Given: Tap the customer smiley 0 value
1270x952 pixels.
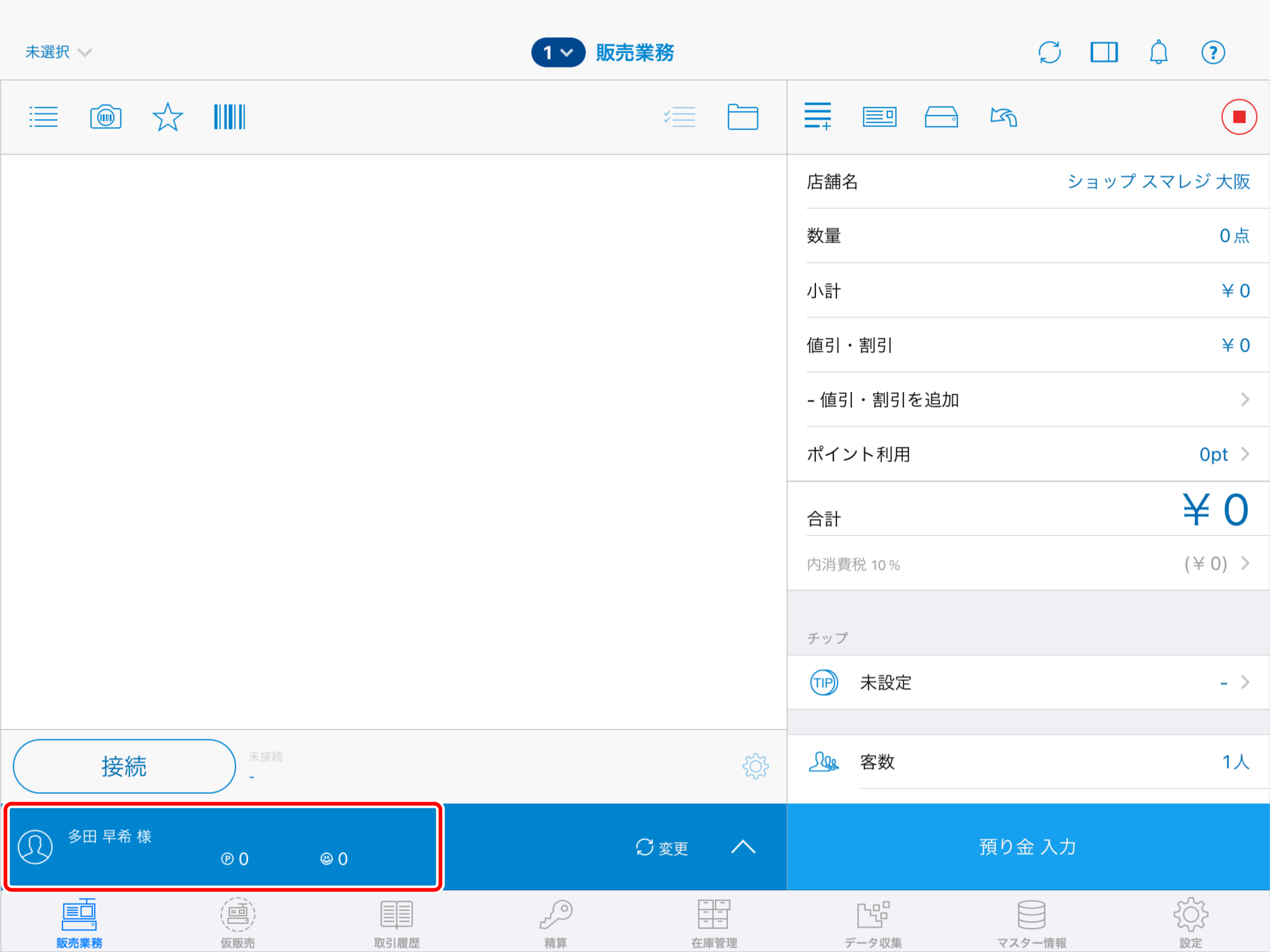Looking at the screenshot, I should (334, 859).
